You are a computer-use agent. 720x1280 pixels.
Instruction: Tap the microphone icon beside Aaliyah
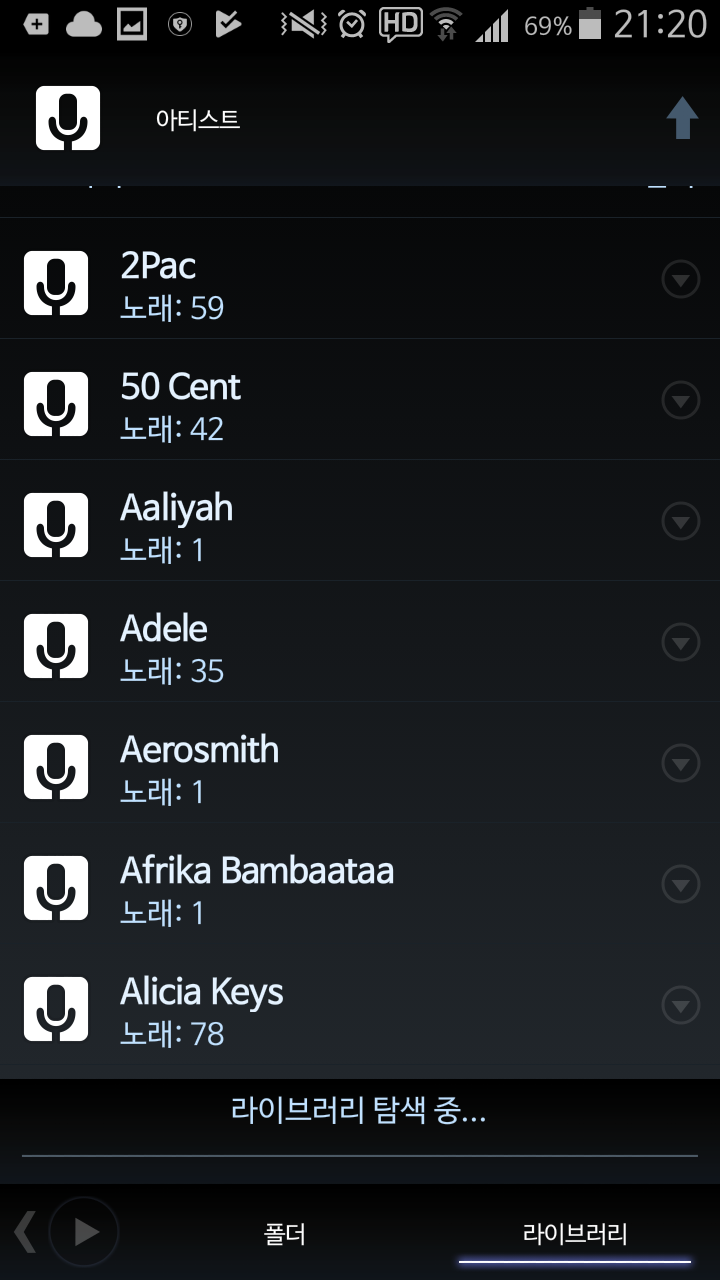tap(56, 526)
